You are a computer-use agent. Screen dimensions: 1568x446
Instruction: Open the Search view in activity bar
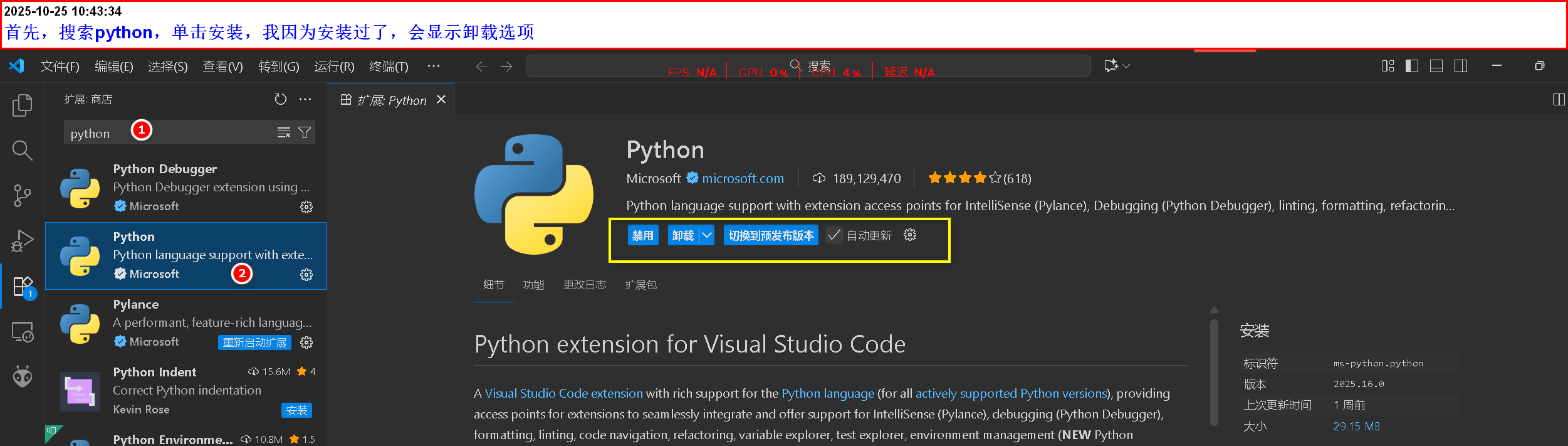23,151
